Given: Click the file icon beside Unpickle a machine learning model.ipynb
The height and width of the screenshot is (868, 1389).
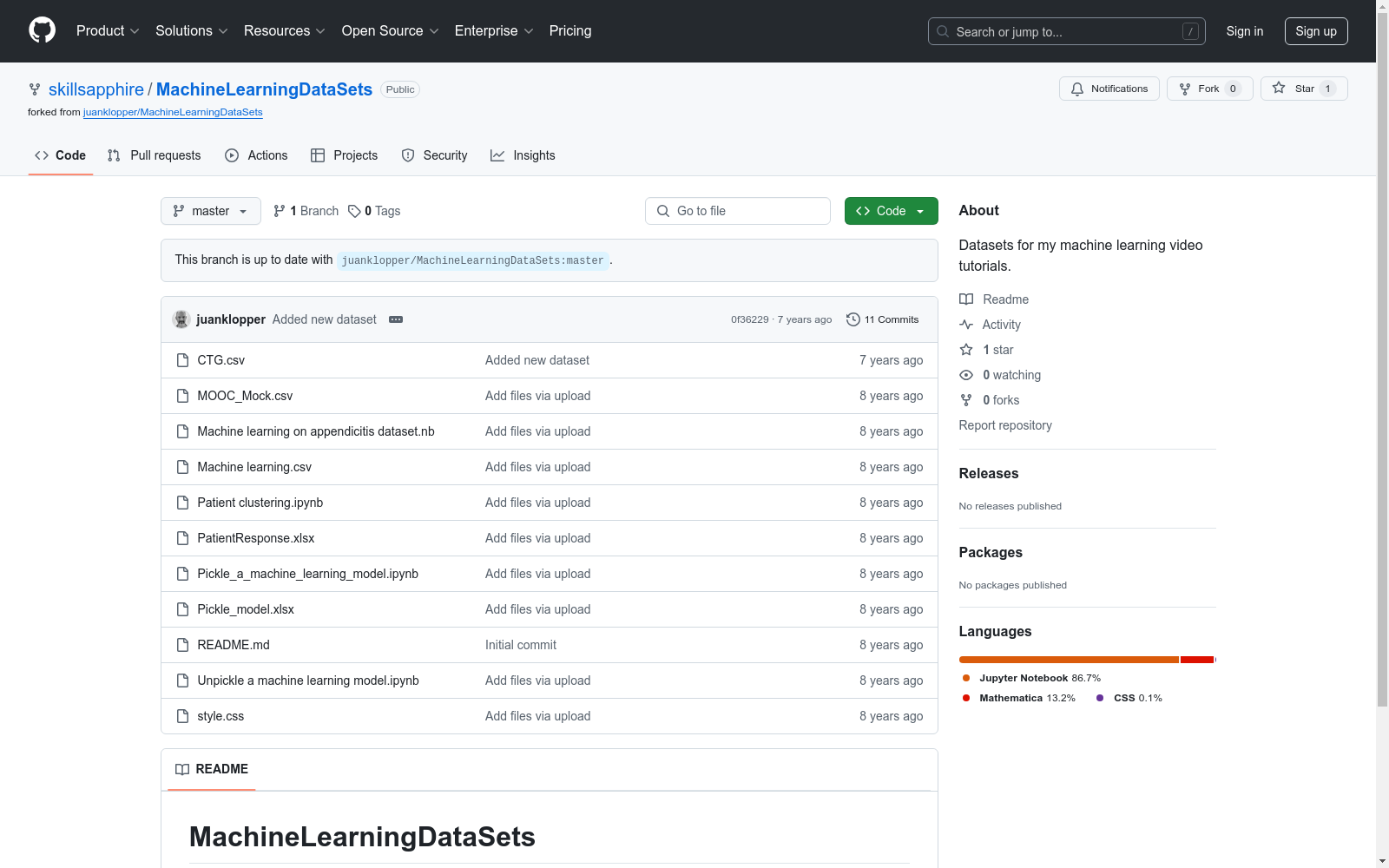Looking at the screenshot, I should point(182,681).
